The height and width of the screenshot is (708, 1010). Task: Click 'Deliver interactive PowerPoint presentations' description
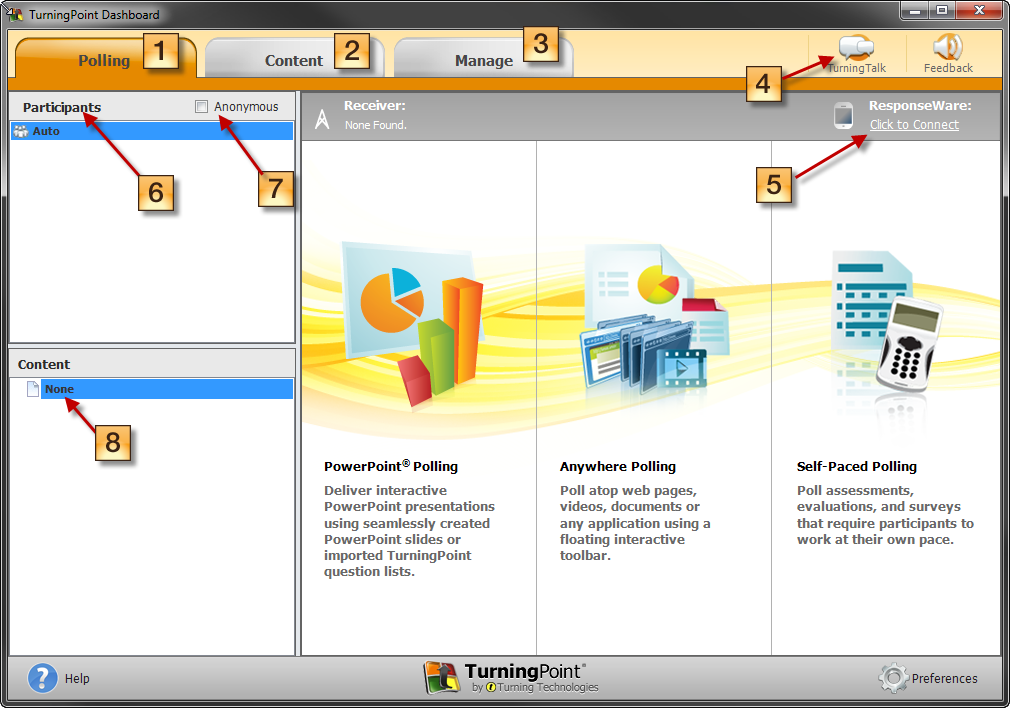point(409,531)
